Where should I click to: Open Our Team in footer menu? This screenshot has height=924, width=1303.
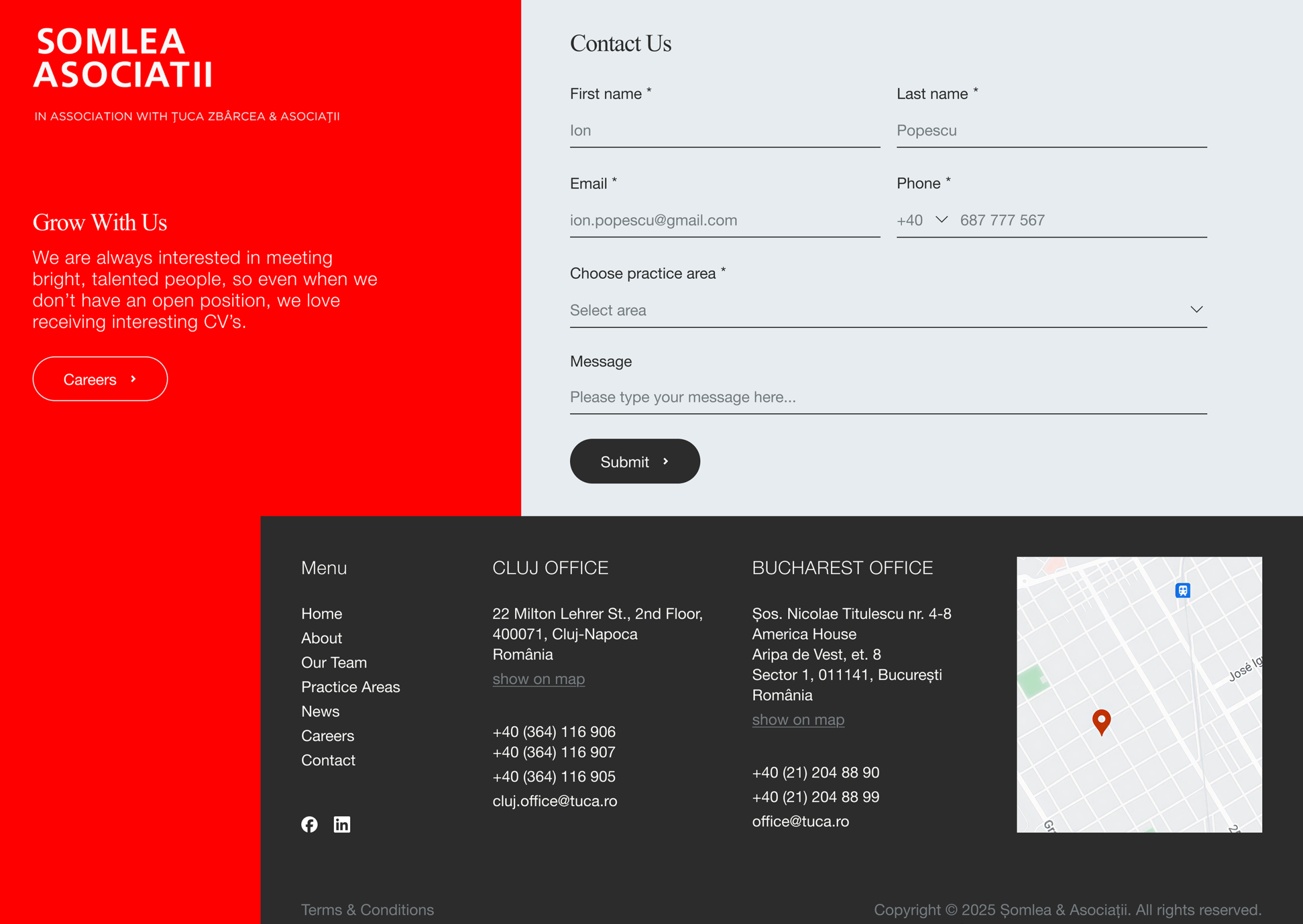coord(334,662)
